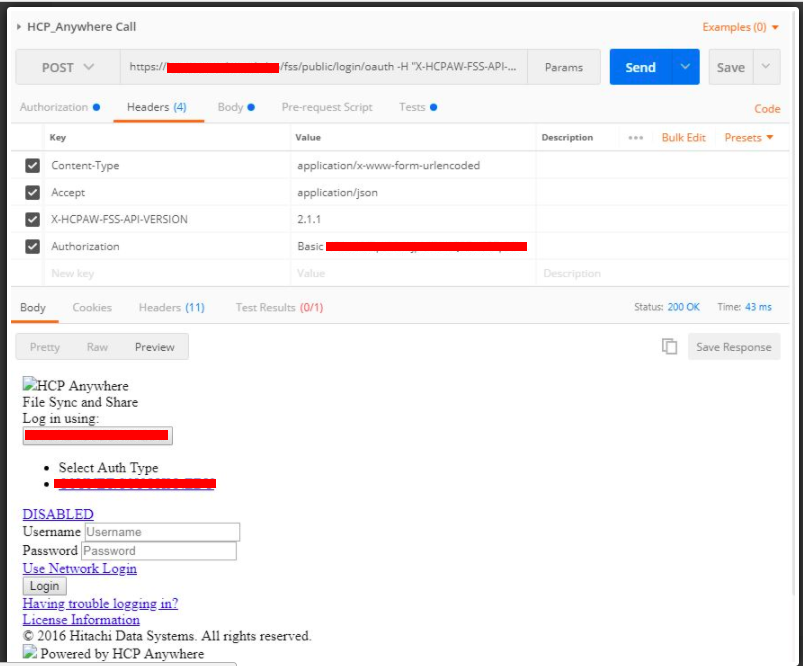Image resolution: width=803 pixels, height=666 pixels.
Task: Click the application/x-www-form-urlencoded value cell
Action: [x=413, y=165]
